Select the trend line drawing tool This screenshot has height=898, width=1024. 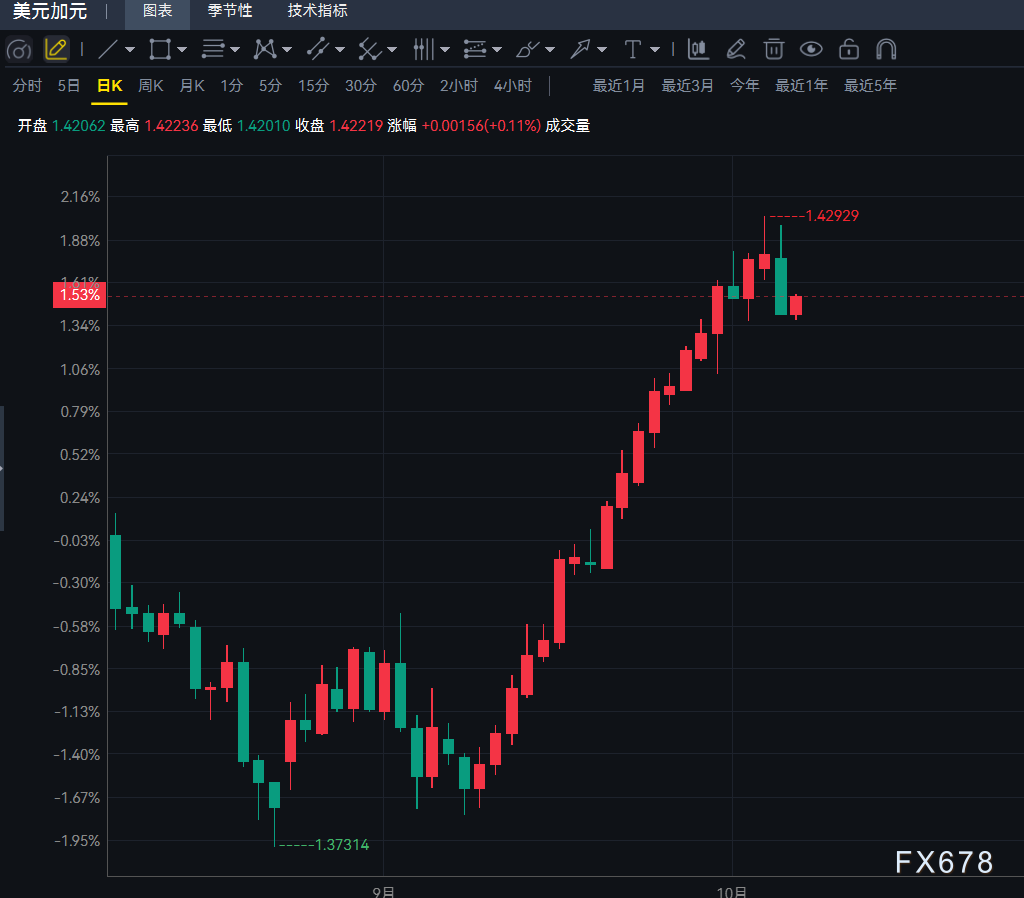[x=108, y=50]
